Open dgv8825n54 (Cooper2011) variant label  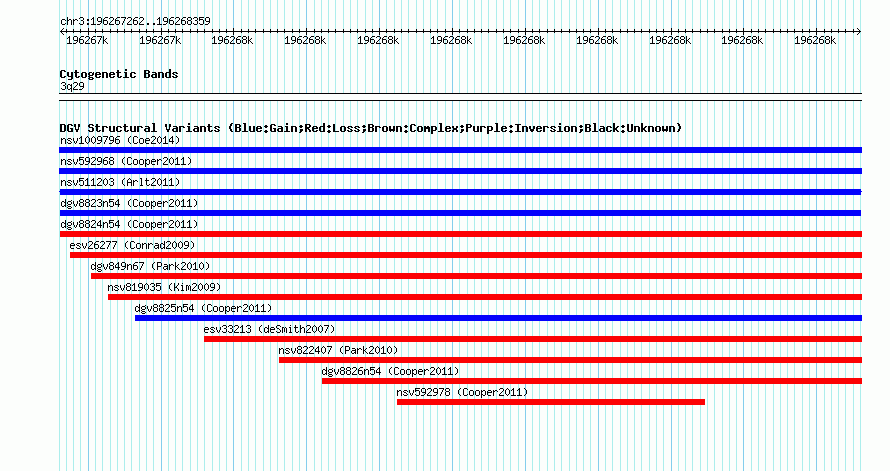point(203,308)
